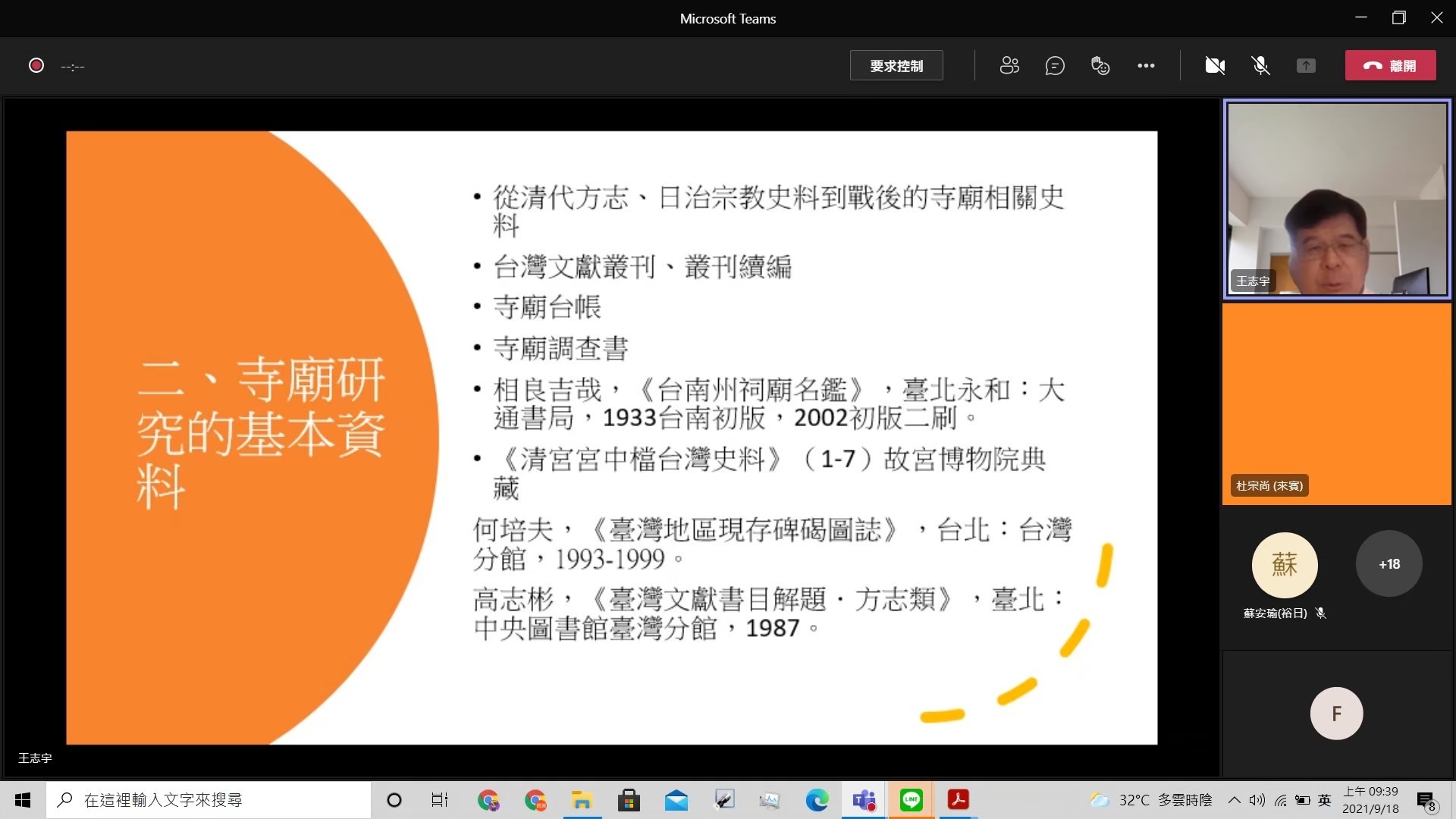Image resolution: width=1456 pixels, height=819 pixels.
Task: Open the Windows Start menu
Action: (23, 800)
